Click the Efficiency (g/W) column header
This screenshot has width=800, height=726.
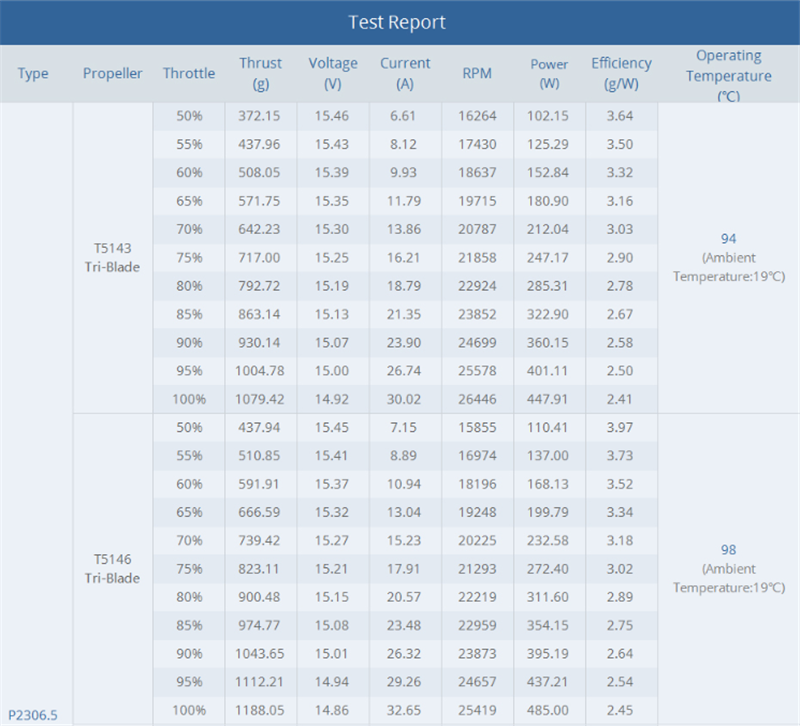[621, 73]
